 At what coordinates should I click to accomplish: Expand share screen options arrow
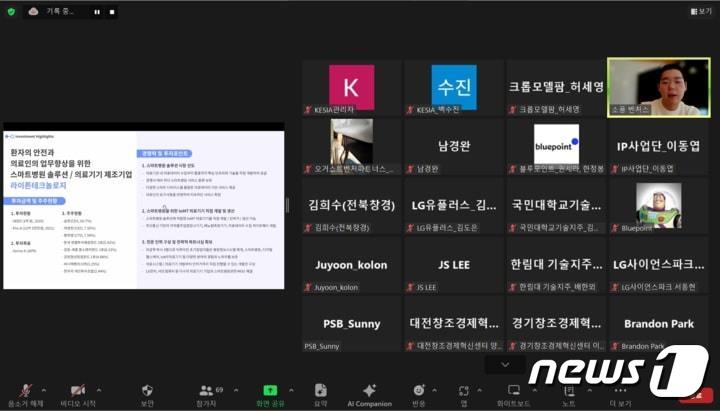(x=291, y=390)
